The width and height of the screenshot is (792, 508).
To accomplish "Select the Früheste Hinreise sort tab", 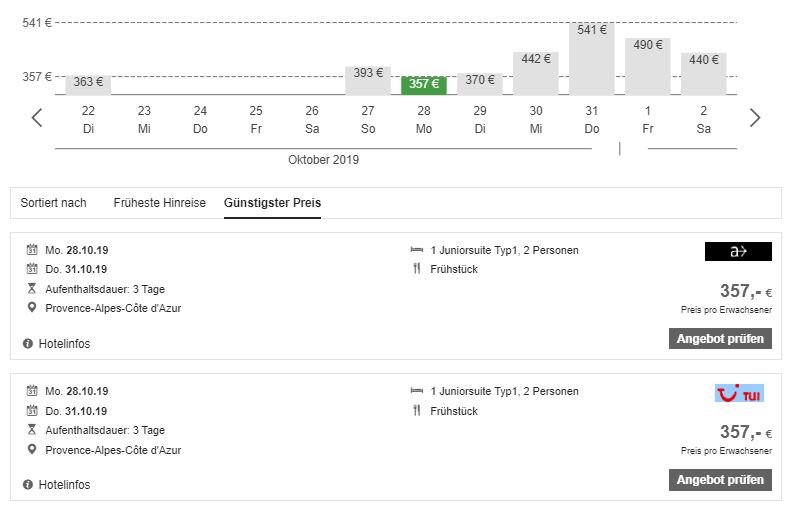I will click(159, 203).
